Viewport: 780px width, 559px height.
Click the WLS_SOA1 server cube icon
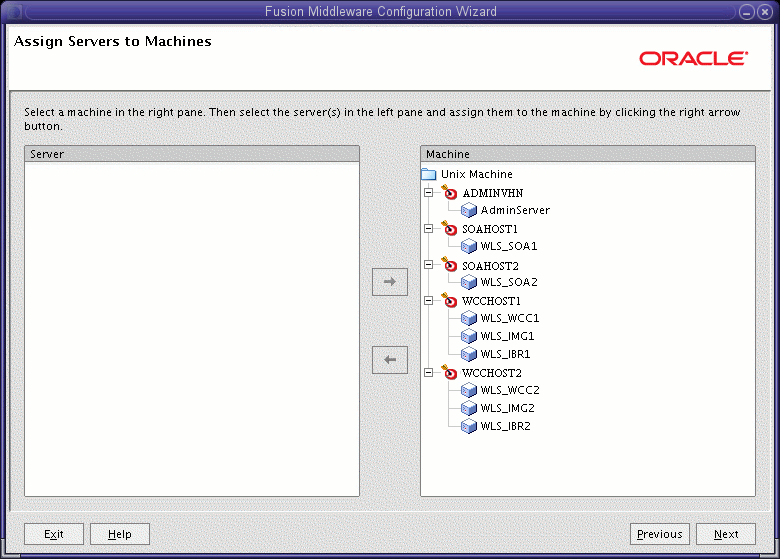point(469,246)
